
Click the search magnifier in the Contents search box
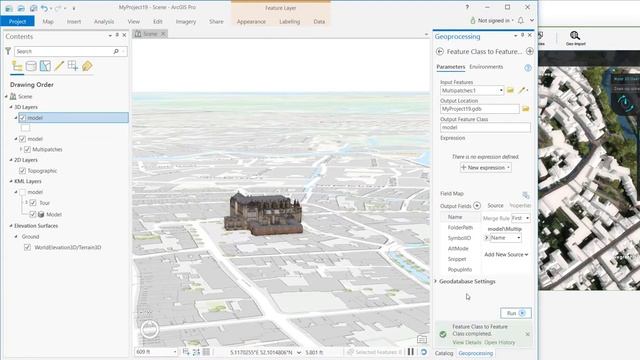116,51
